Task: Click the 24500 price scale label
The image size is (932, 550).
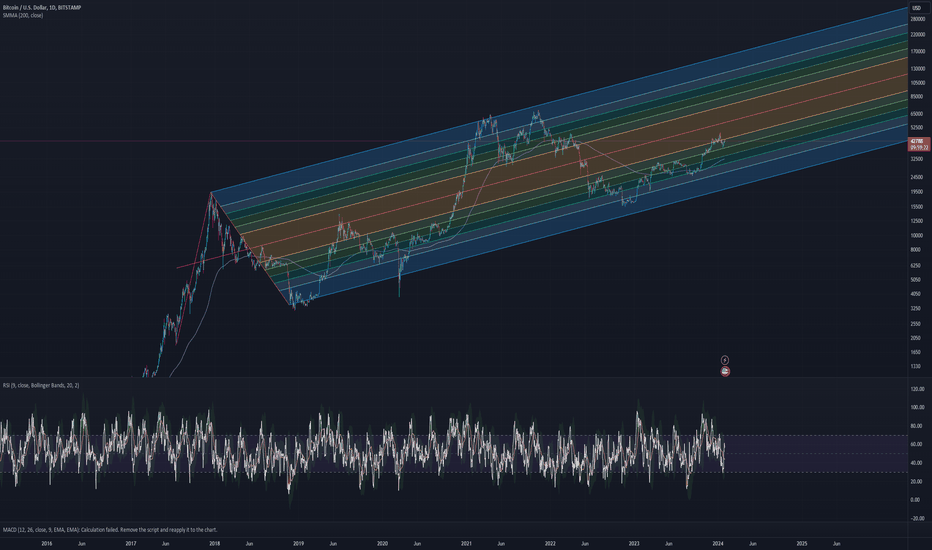Action: pyautogui.click(x=917, y=177)
